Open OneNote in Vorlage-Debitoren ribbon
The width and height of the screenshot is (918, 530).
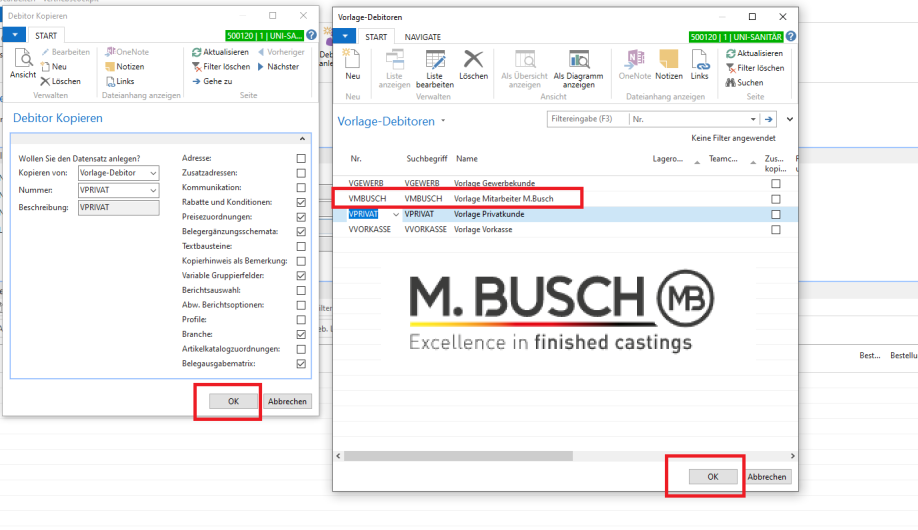pyautogui.click(x=635, y=65)
